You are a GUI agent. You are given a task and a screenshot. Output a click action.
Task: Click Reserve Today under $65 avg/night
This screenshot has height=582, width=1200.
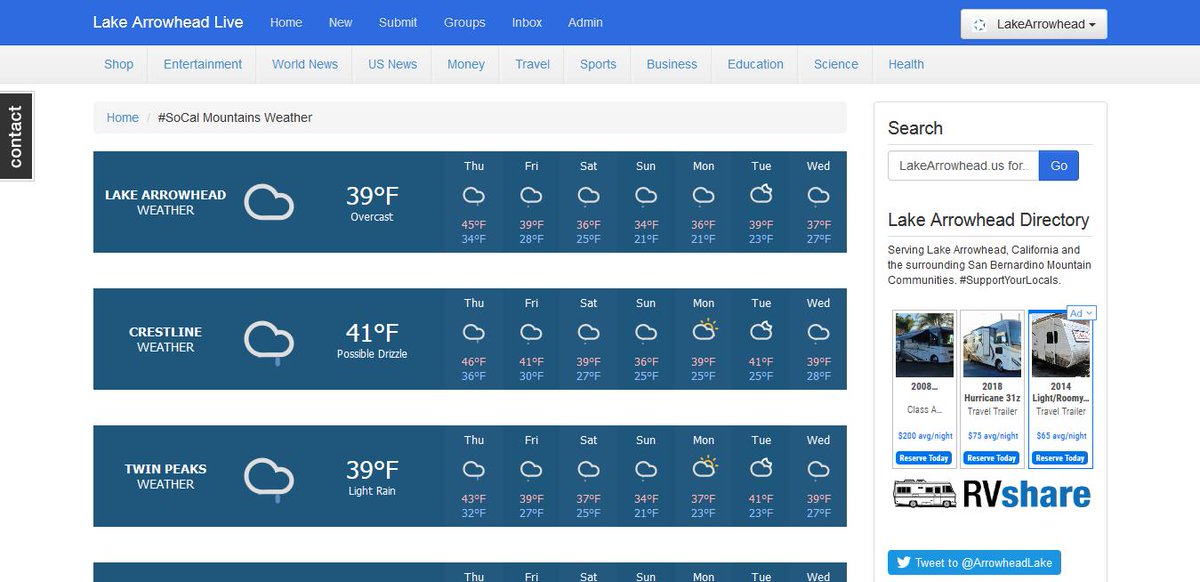coord(1060,458)
